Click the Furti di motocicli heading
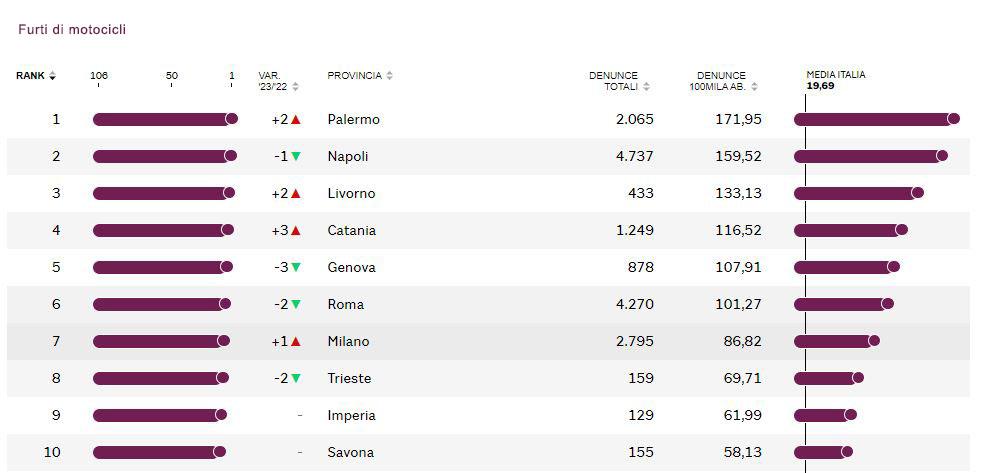This screenshot has width=989, height=473. (x=72, y=30)
